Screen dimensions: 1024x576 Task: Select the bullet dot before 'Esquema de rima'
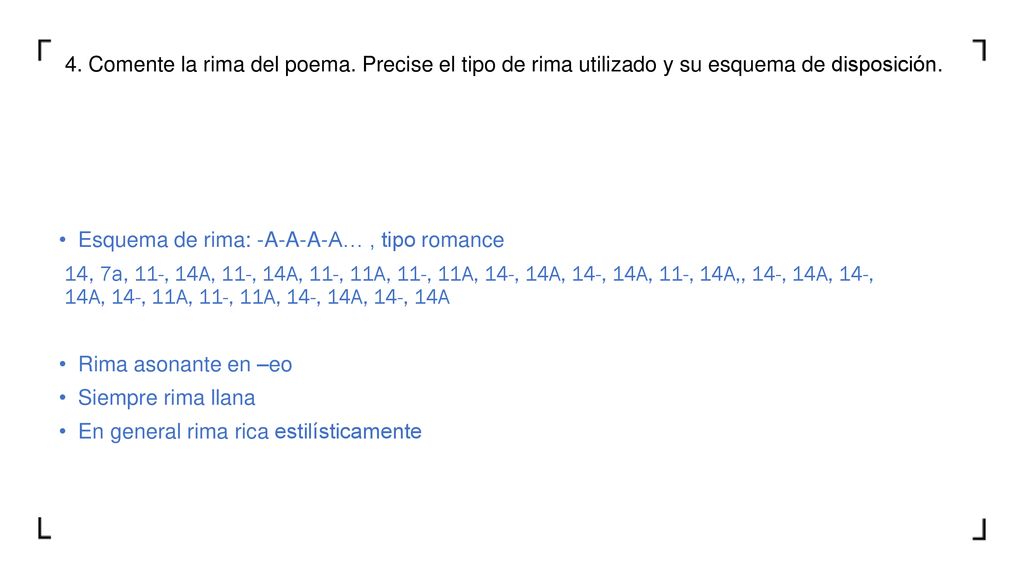63,240
